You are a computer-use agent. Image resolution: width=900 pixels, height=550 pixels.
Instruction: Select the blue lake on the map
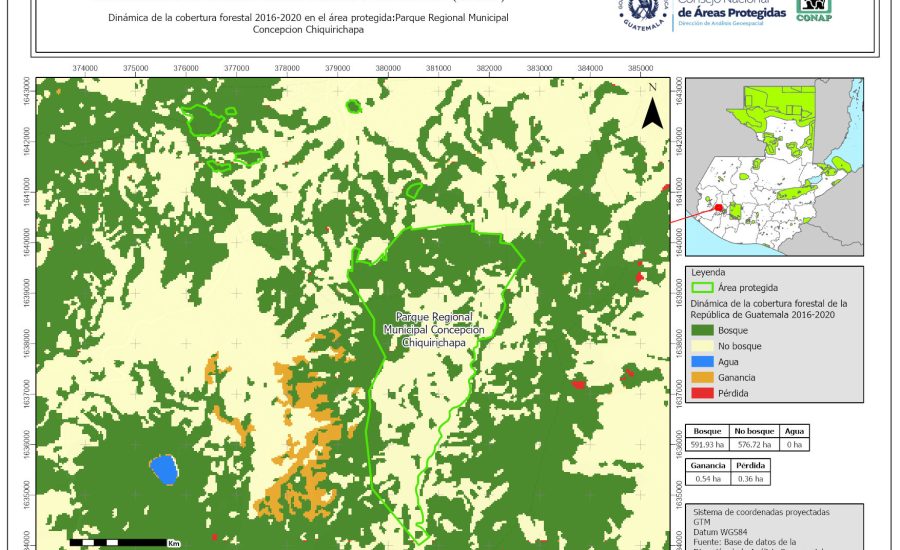164,468
